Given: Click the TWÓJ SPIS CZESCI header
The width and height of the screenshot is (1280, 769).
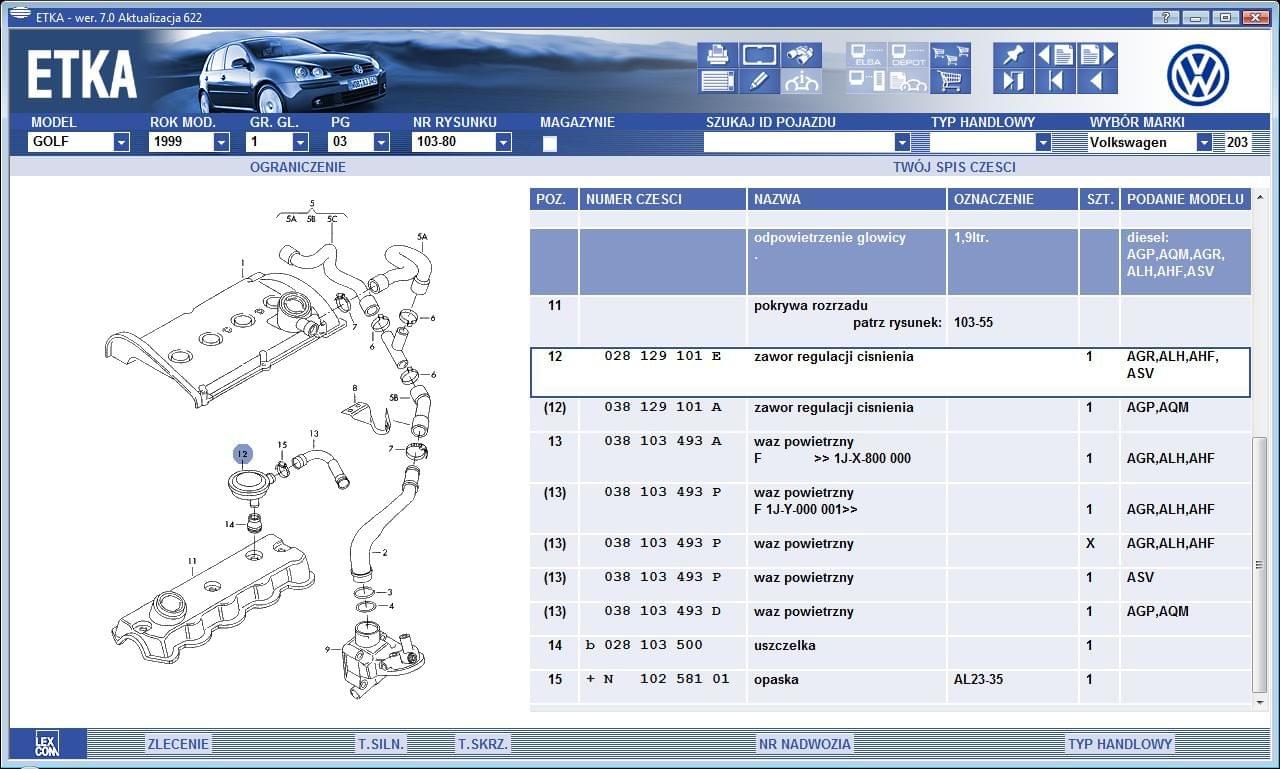Looking at the screenshot, I should click(954, 167).
